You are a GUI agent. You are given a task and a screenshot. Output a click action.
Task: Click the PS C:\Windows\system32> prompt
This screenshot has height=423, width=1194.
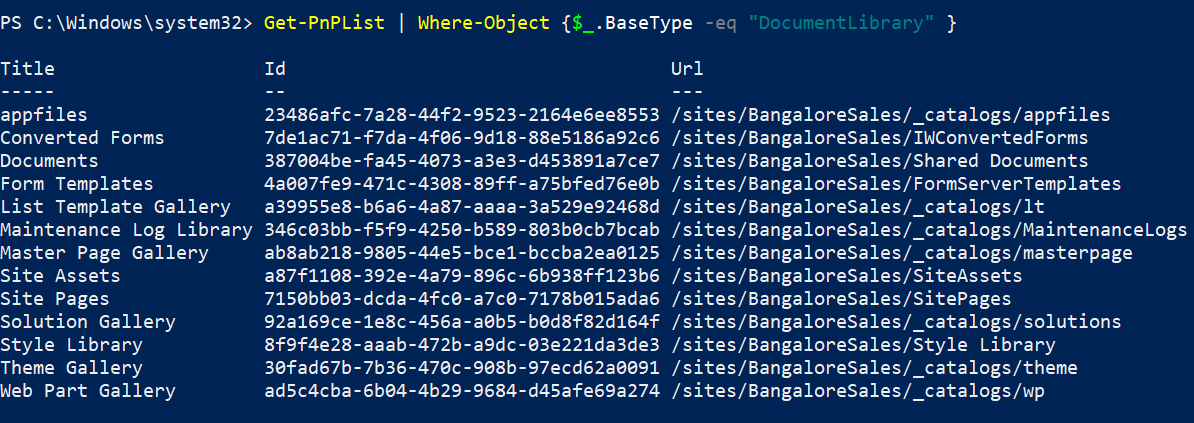click(126, 22)
